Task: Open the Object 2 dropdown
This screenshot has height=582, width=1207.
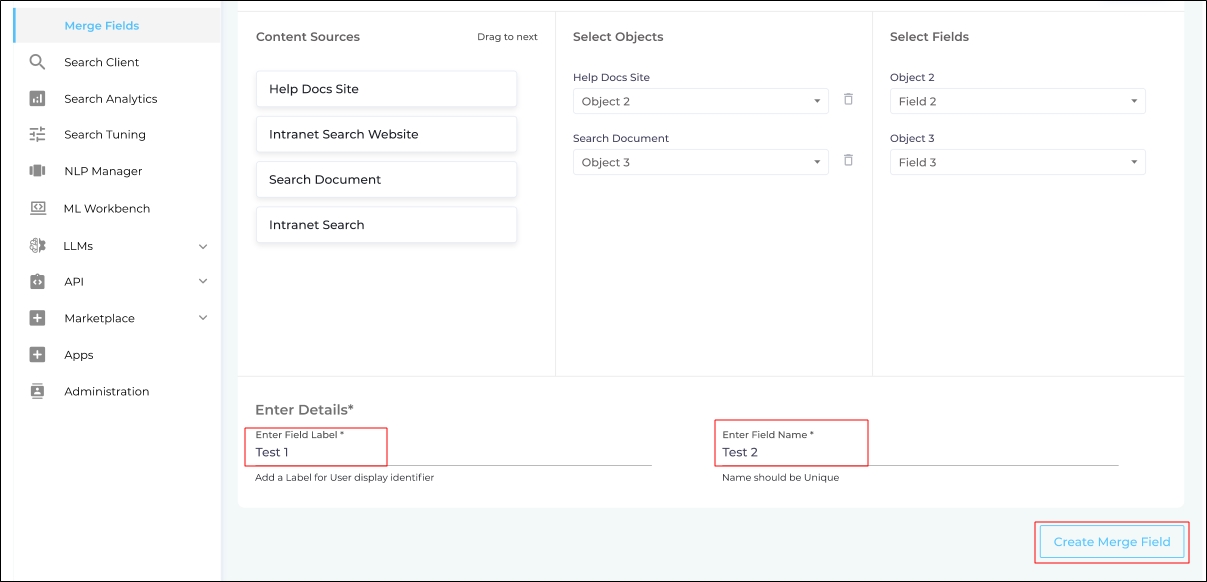Action: (700, 101)
